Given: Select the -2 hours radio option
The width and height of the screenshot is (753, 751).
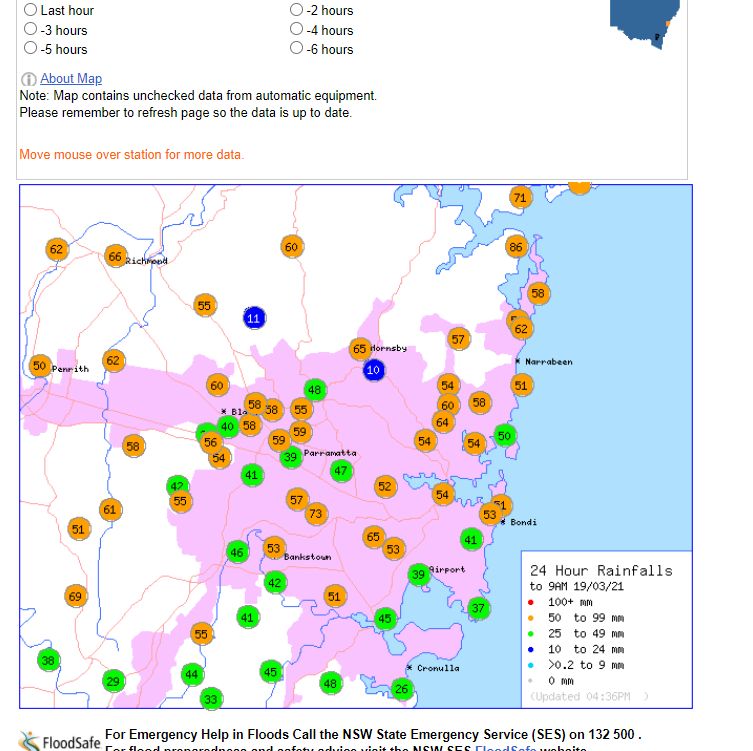Looking at the screenshot, I should pos(296,10).
